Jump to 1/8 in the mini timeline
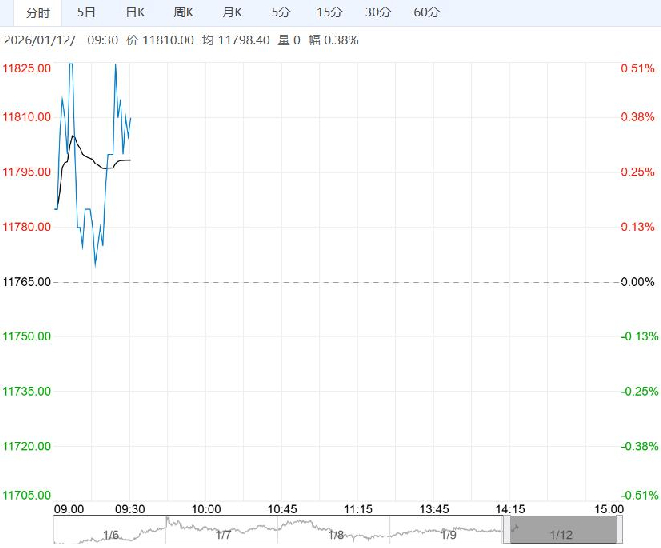 [x=335, y=535]
